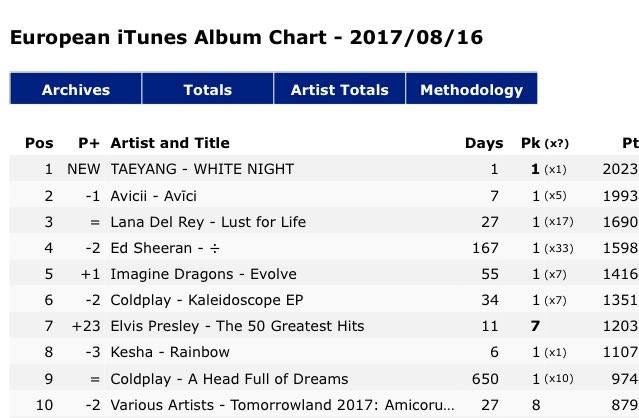
Task: Click the P+ column header
Action: tap(89, 144)
